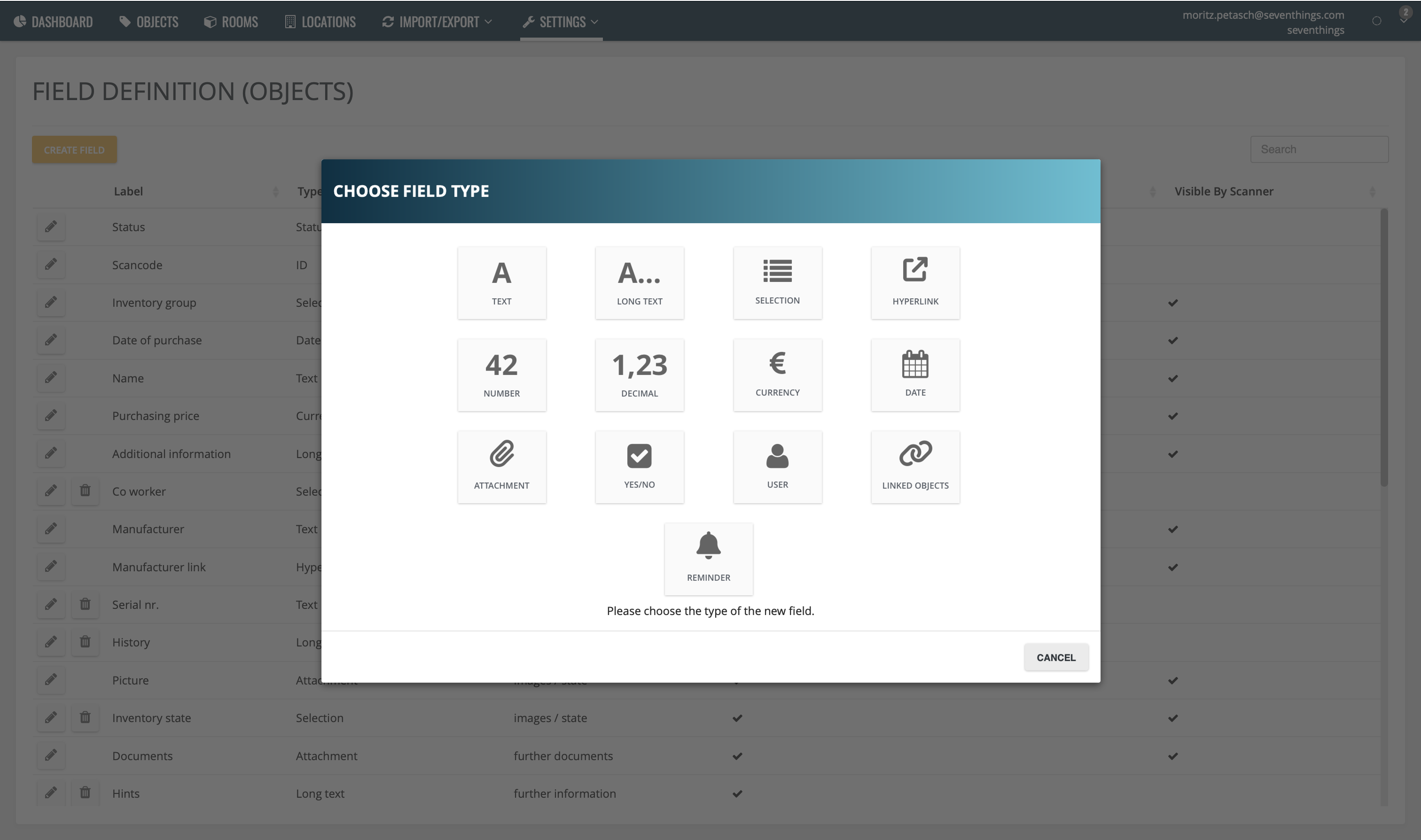Click the Create Field button

pyautogui.click(x=74, y=149)
